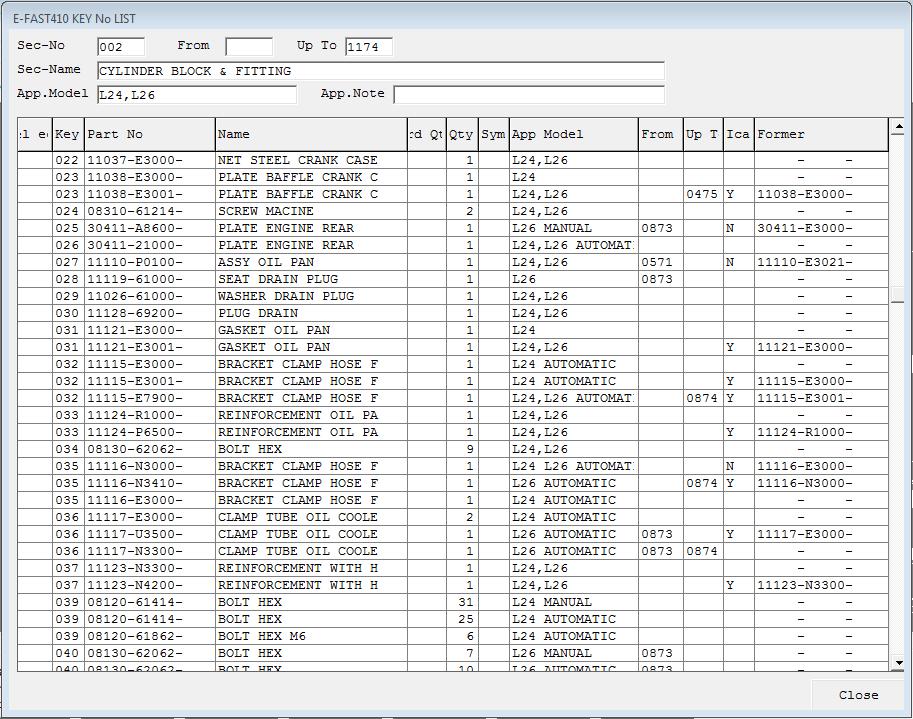Screen dimensions: 913x719
Task: Click the App.Model field with L24,L26
Action: tap(197, 94)
